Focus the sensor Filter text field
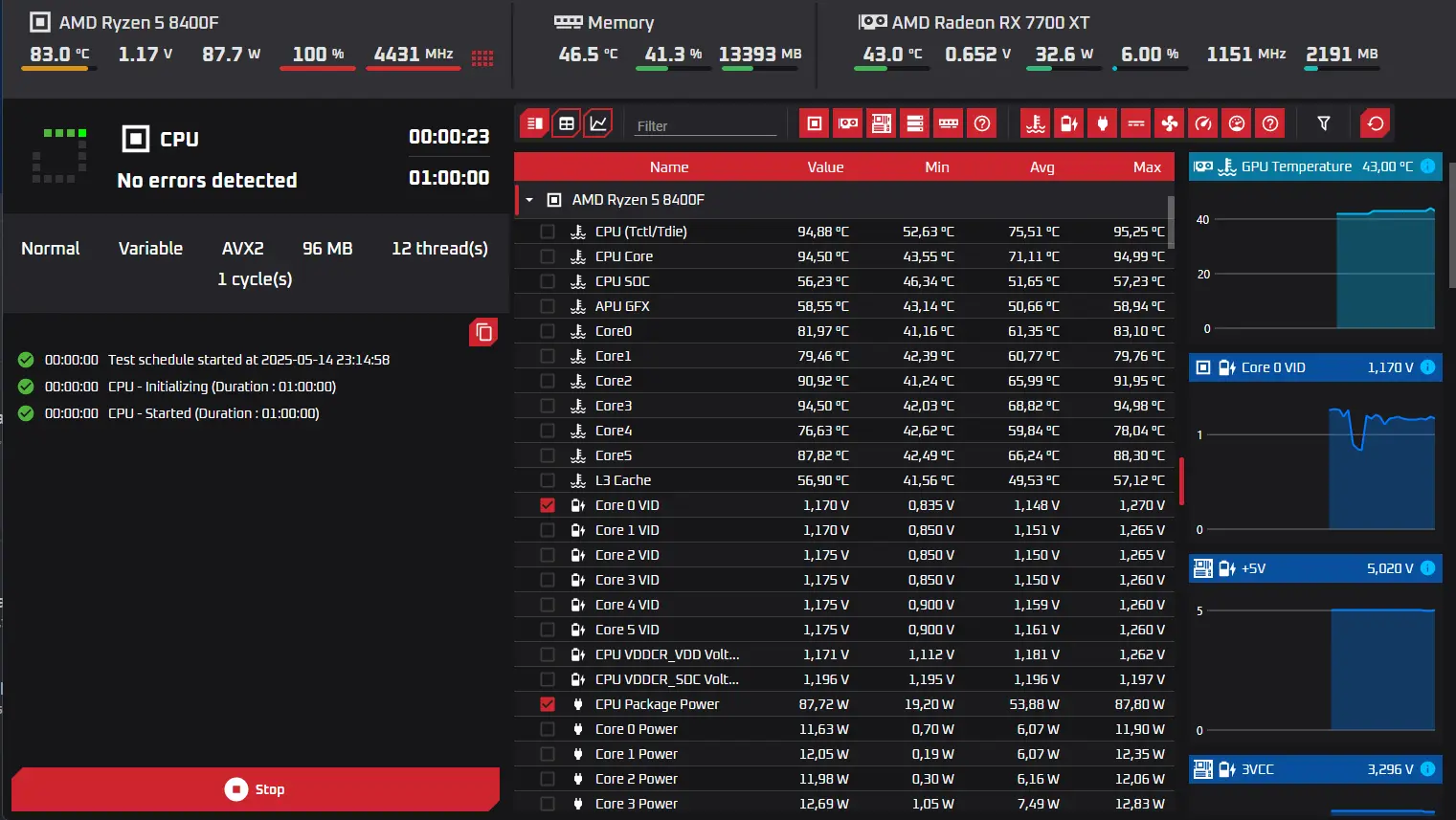The width and height of the screenshot is (1456, 820). [x=706, y=125]
